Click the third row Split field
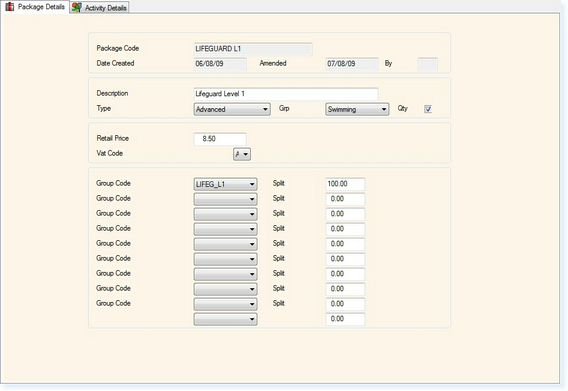The width and height of the screenshot is (568, 391). (x=345, y=214)
